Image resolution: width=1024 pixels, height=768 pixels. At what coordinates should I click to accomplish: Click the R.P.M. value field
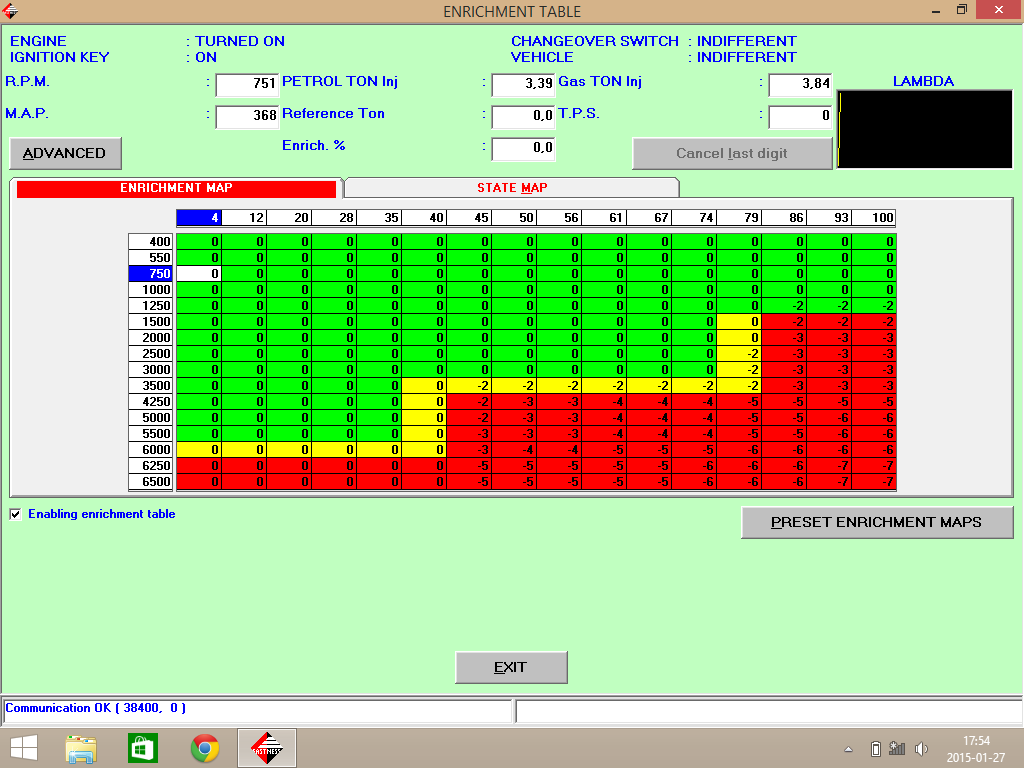[x=247, y=84]
